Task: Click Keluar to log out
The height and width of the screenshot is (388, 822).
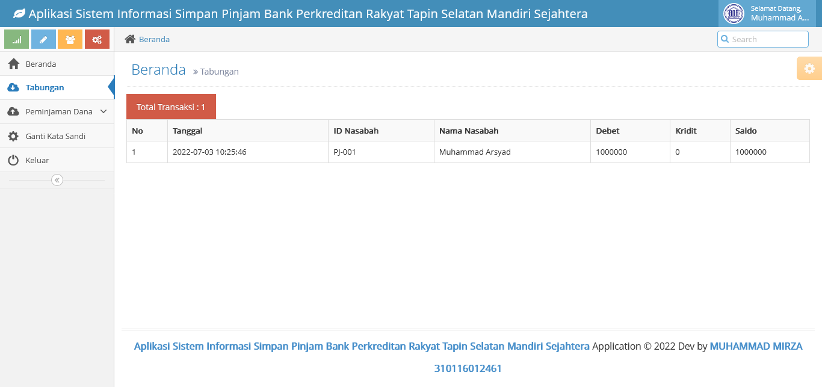Action: coord(57,160)
